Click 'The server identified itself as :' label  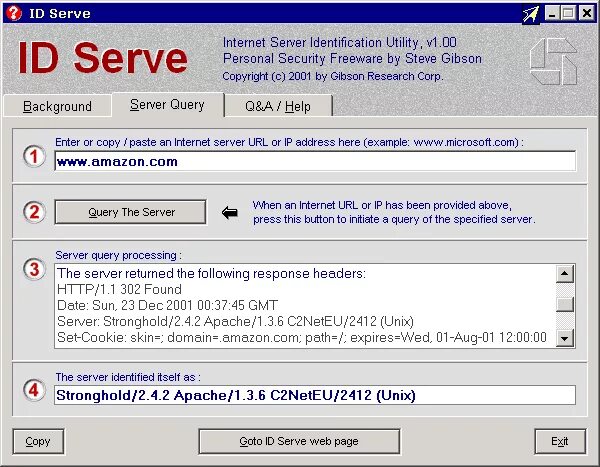click(x=128, y=377)
